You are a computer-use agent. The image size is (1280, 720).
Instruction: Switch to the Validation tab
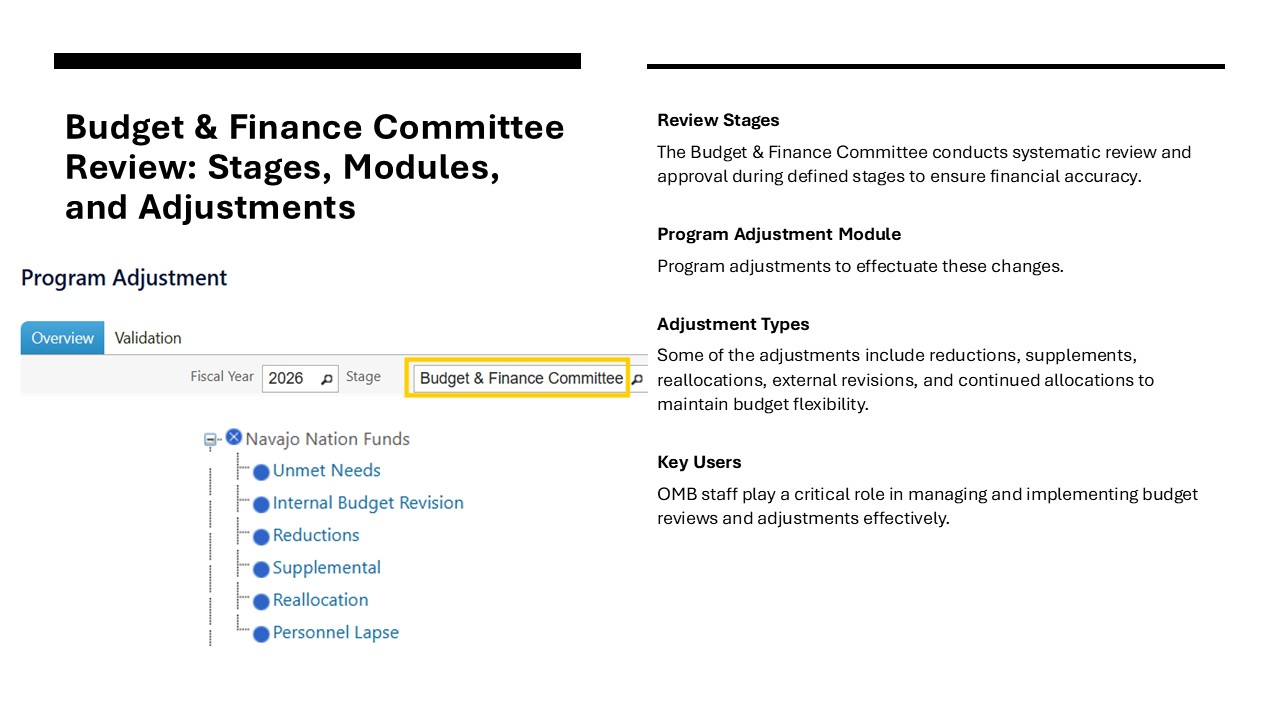point(148,338)
